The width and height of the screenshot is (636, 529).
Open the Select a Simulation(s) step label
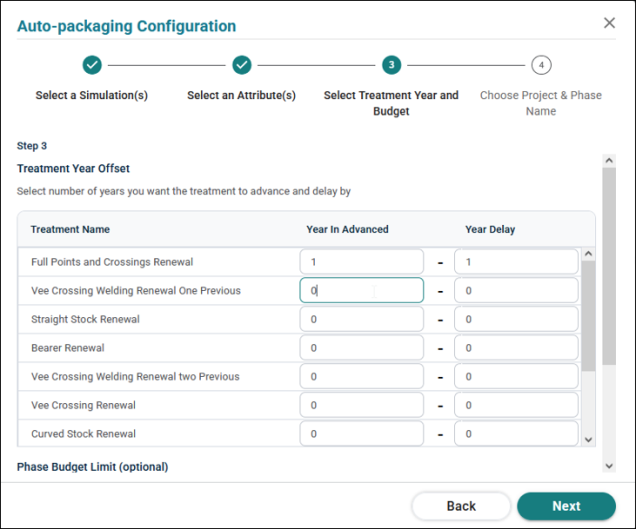(92, 95)
